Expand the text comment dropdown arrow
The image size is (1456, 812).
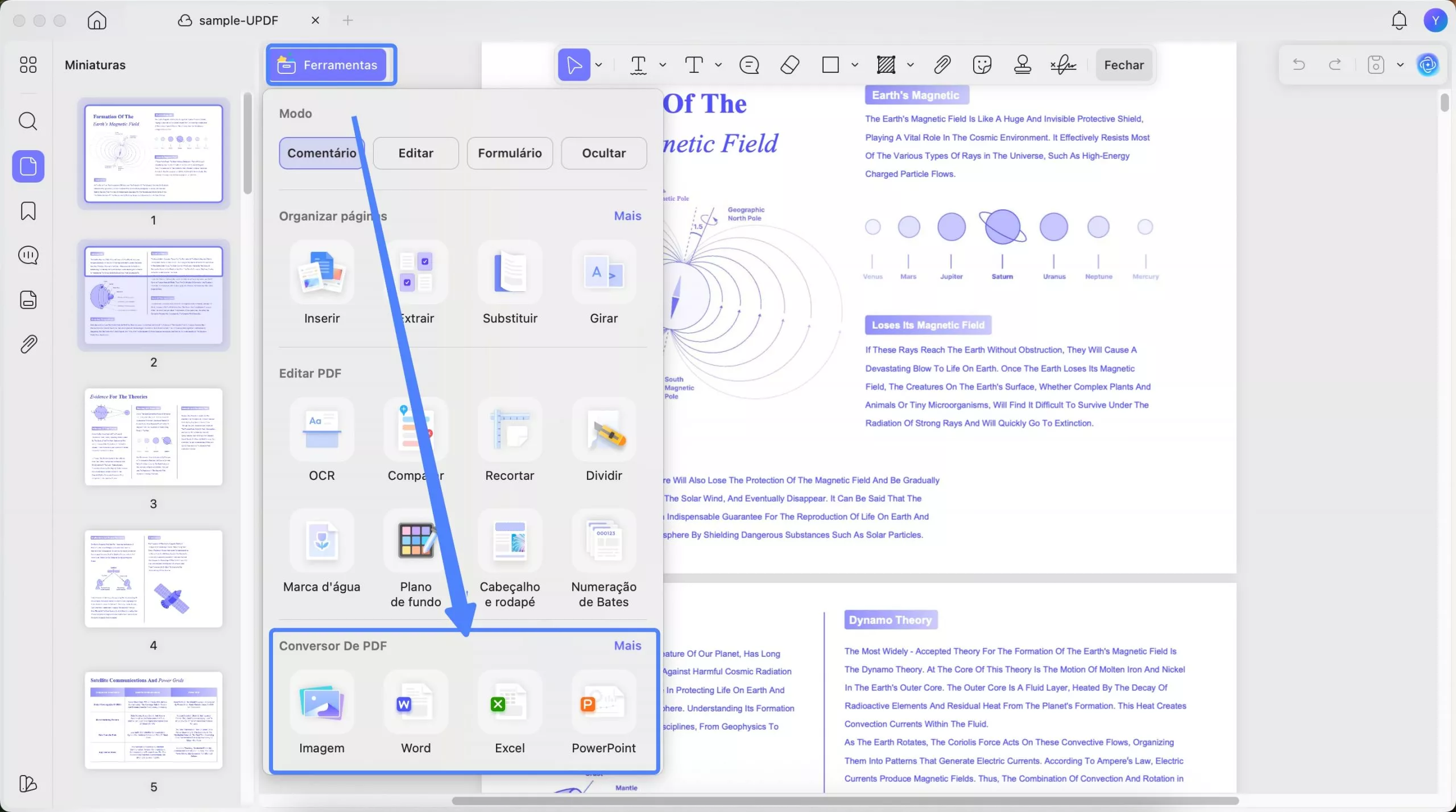pyautogui.click(x=718, y=65)
